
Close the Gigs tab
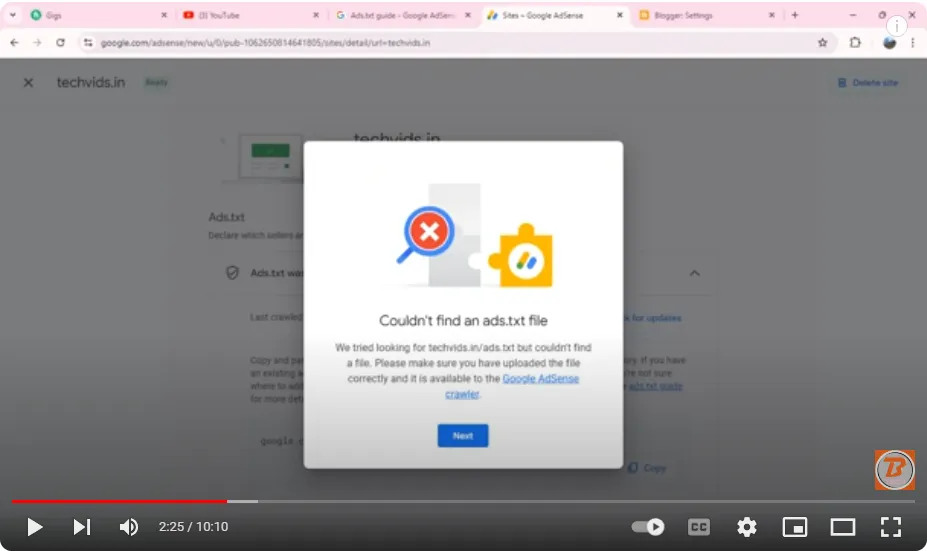click(164, 15)
